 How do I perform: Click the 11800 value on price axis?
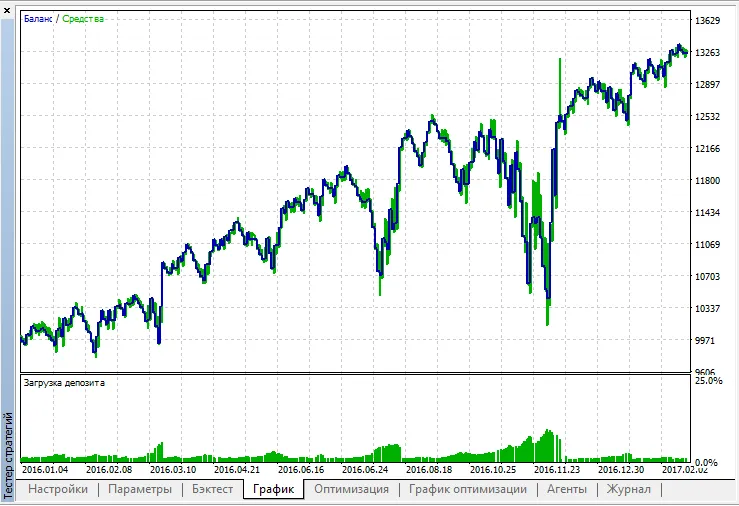(708, 181)
